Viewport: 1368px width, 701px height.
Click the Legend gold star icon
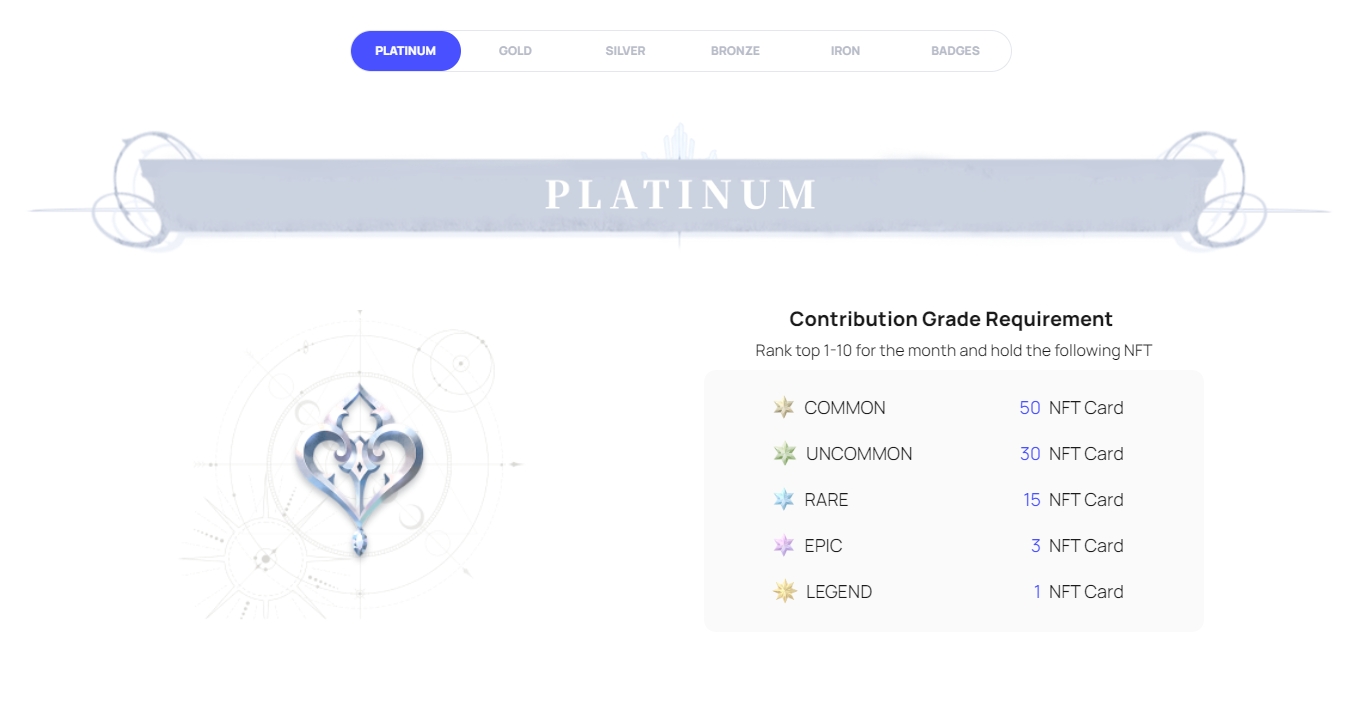click(784, 591)
